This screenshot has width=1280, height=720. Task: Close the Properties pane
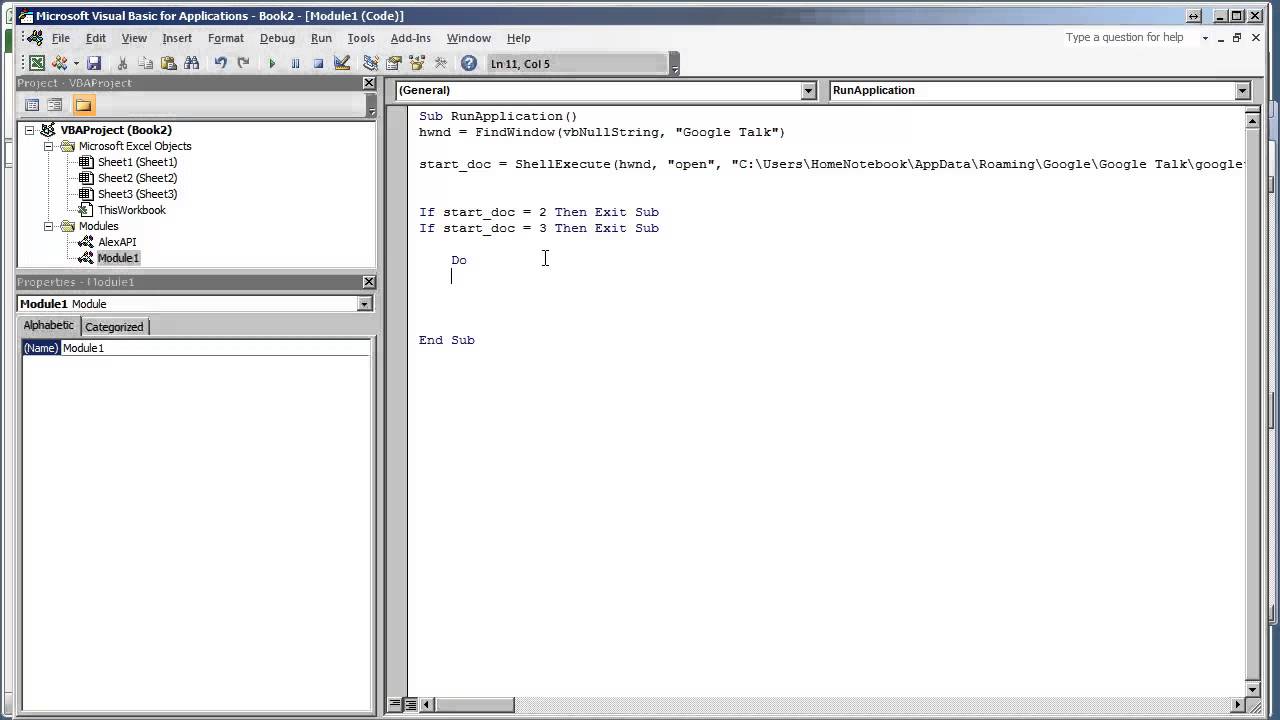tap(369, 282)
